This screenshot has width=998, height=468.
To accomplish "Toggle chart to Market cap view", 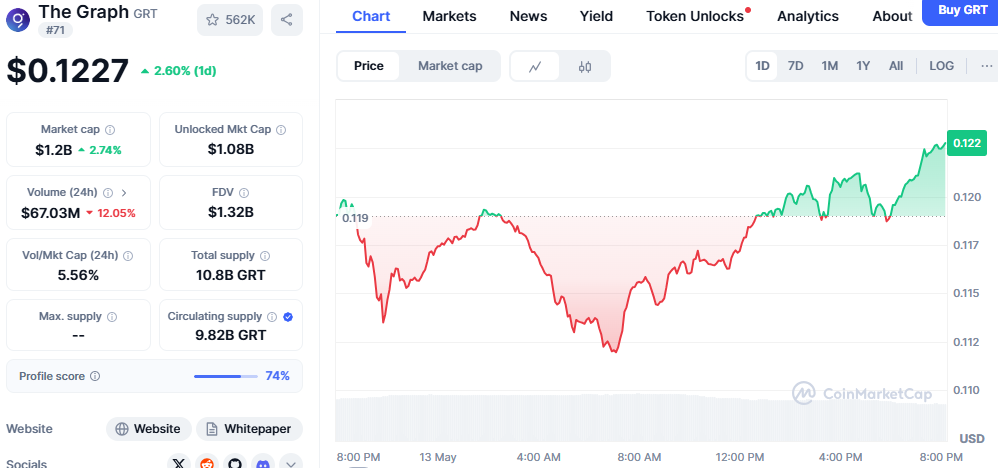I will (x=450, y=66).
